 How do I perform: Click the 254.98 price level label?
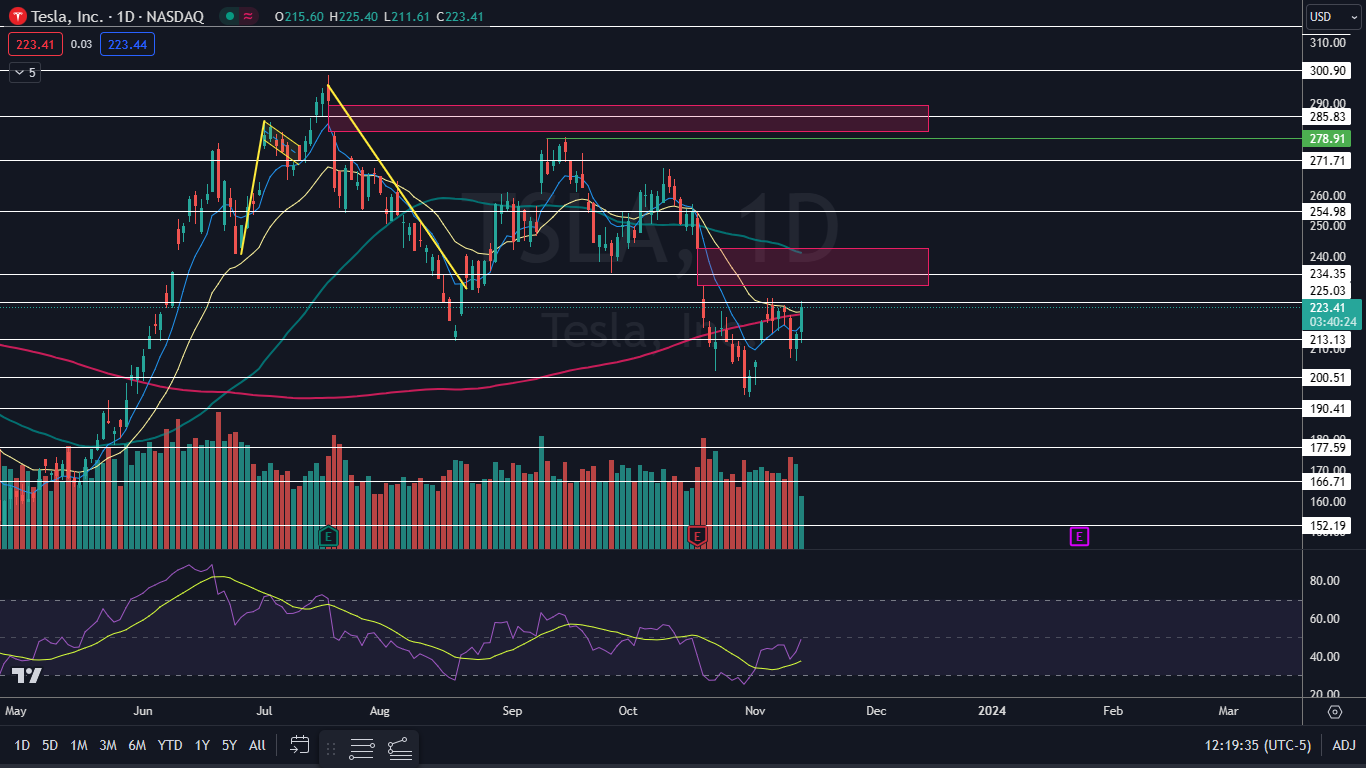point(1328,211)
